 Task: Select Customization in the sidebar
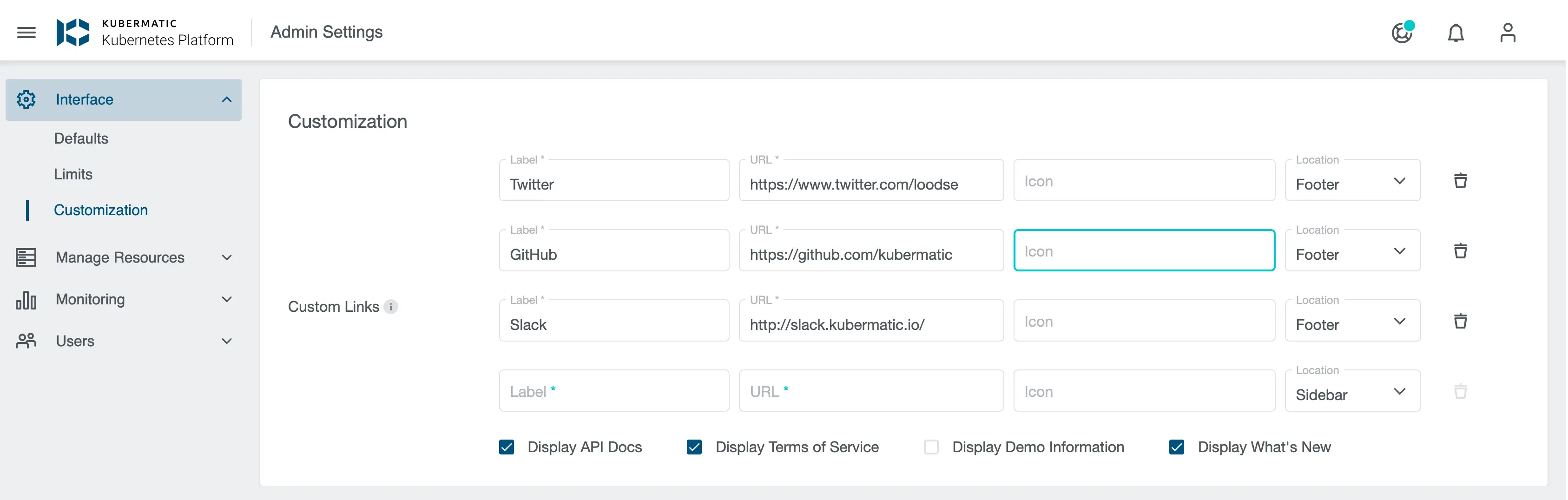pyautogui.click(x=101, y=210)
